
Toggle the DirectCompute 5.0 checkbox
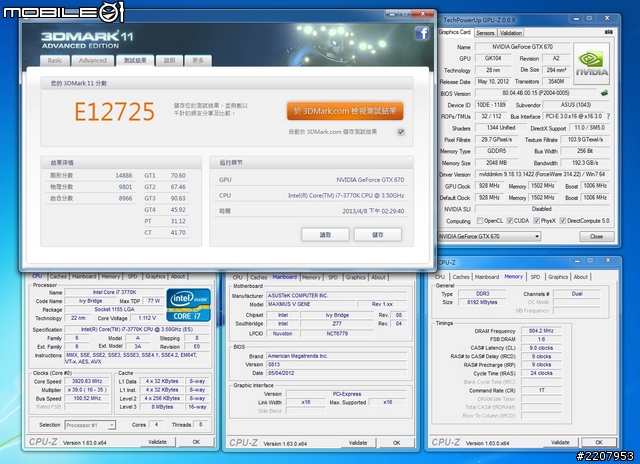click(562, 221)
